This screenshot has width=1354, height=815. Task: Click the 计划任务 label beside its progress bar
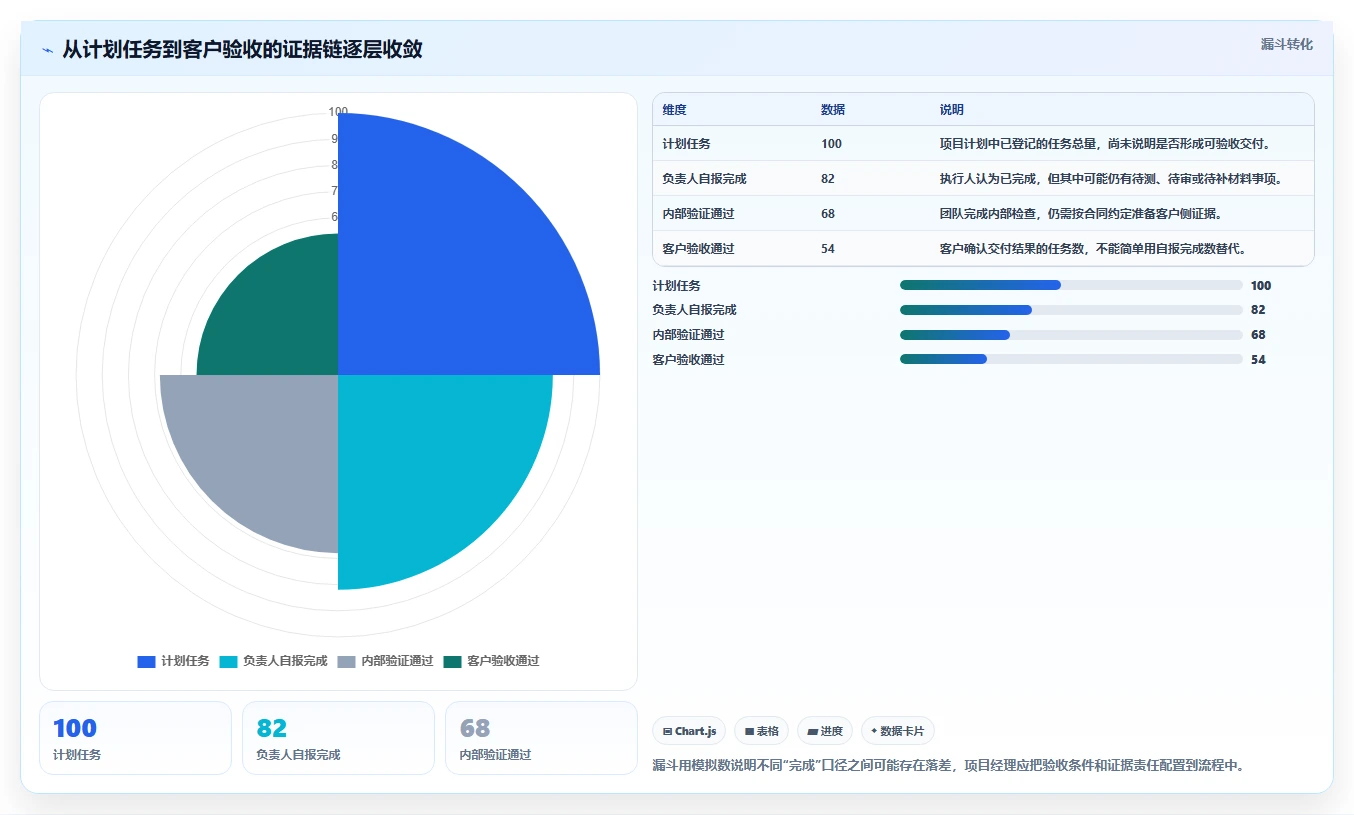pyautogui.click(x=676, y=286)
